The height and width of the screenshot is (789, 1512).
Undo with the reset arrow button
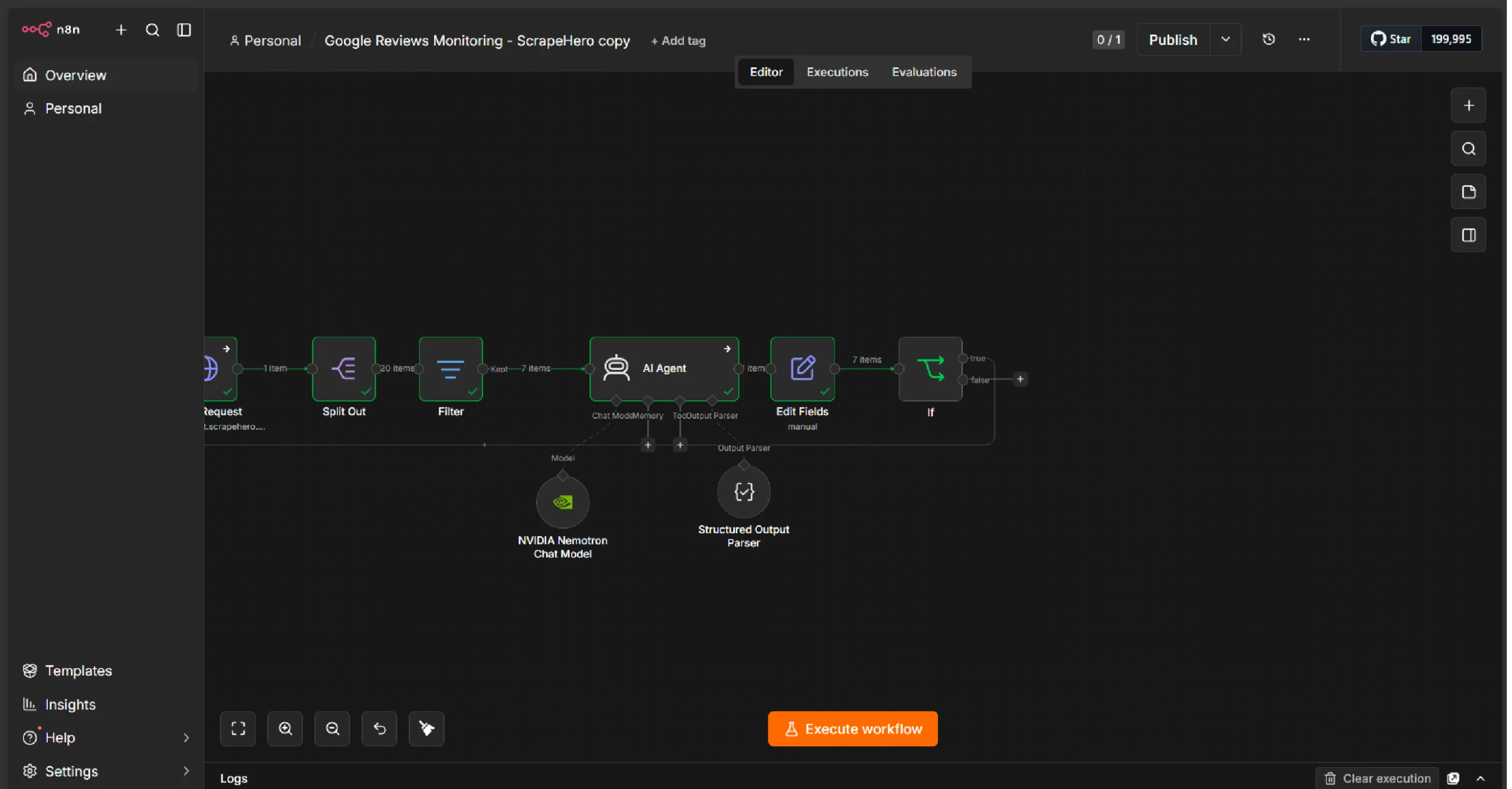379,729
